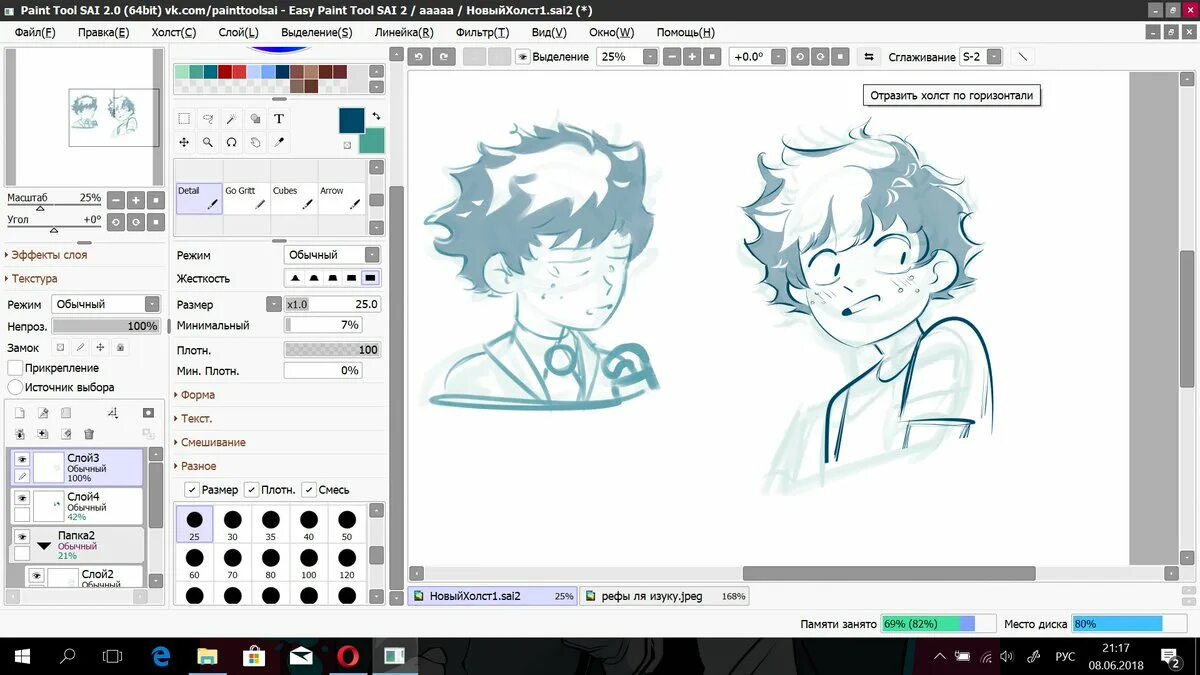The image size is (1200, 675).
Task: Create a new layer folder
Action: click(x=66, y=413)
